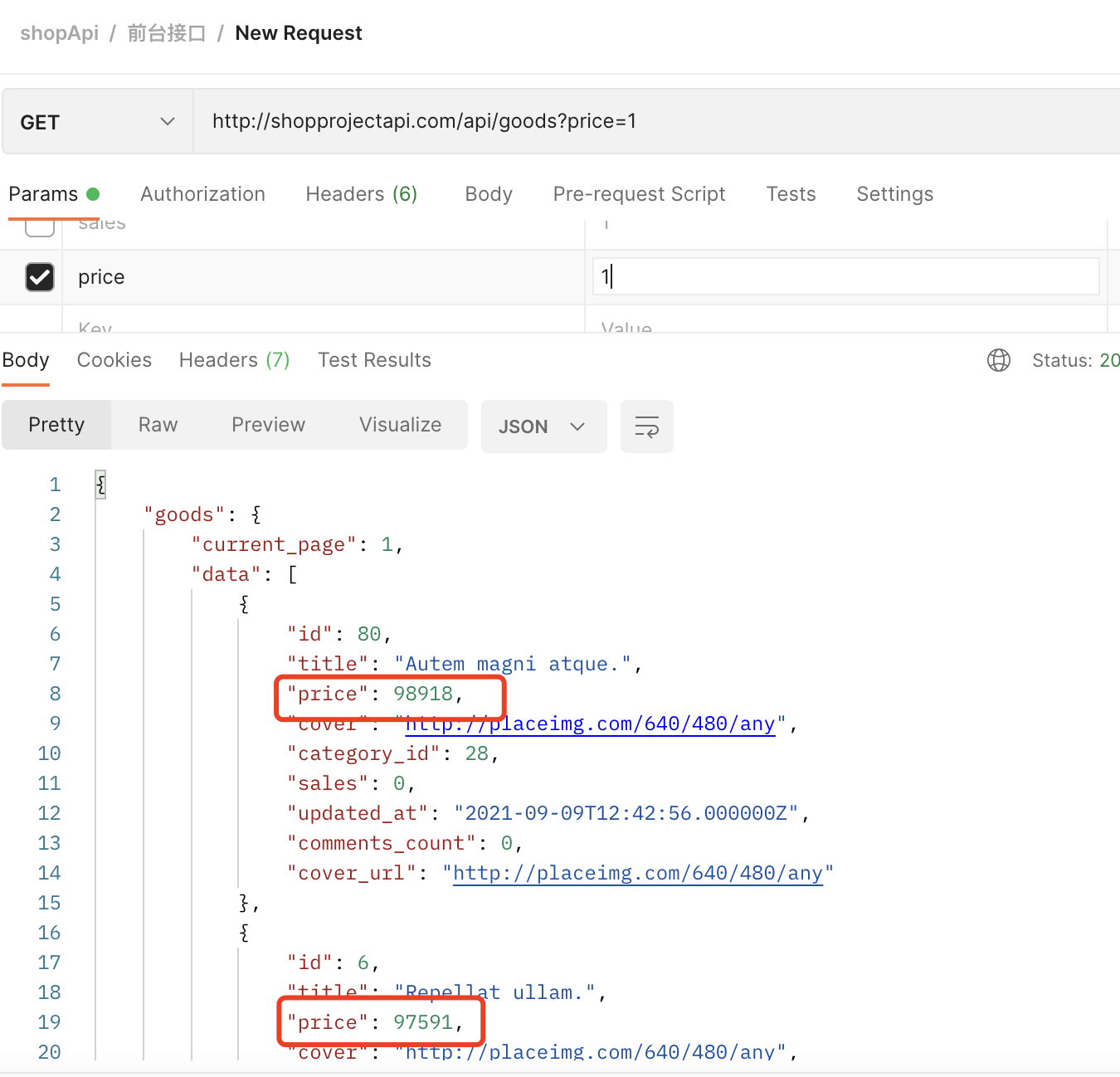
Task: Switch to the Visualize view
Action: coord(400,425)
